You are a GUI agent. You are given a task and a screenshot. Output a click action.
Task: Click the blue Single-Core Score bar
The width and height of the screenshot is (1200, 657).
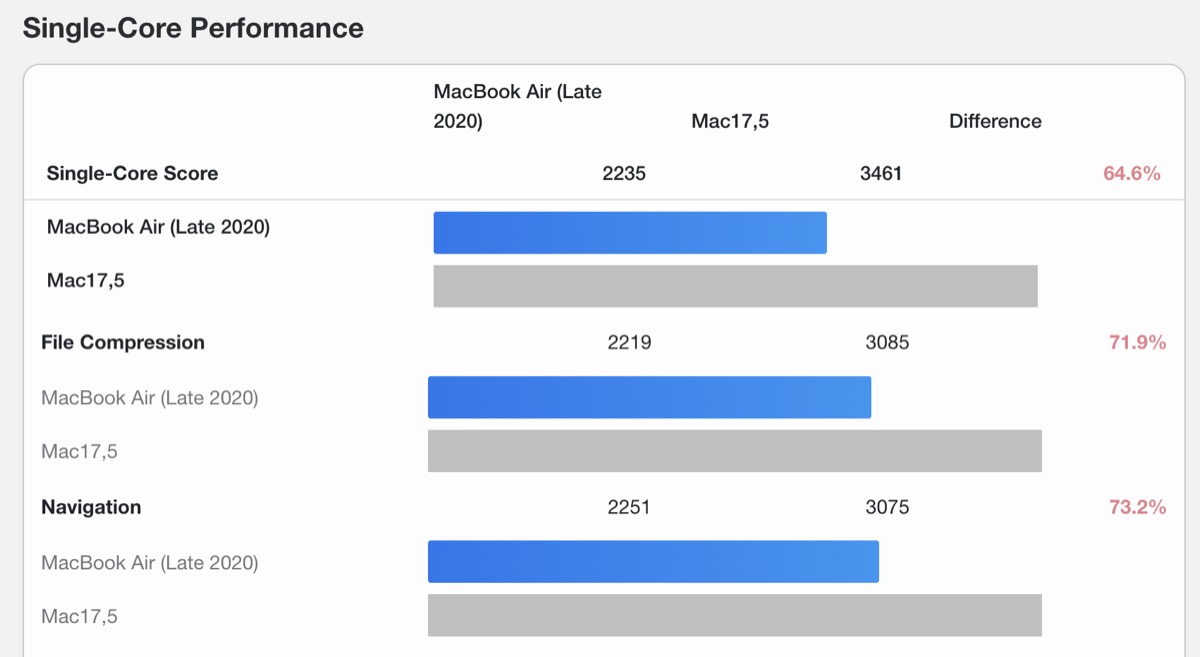tap(630, 232)
